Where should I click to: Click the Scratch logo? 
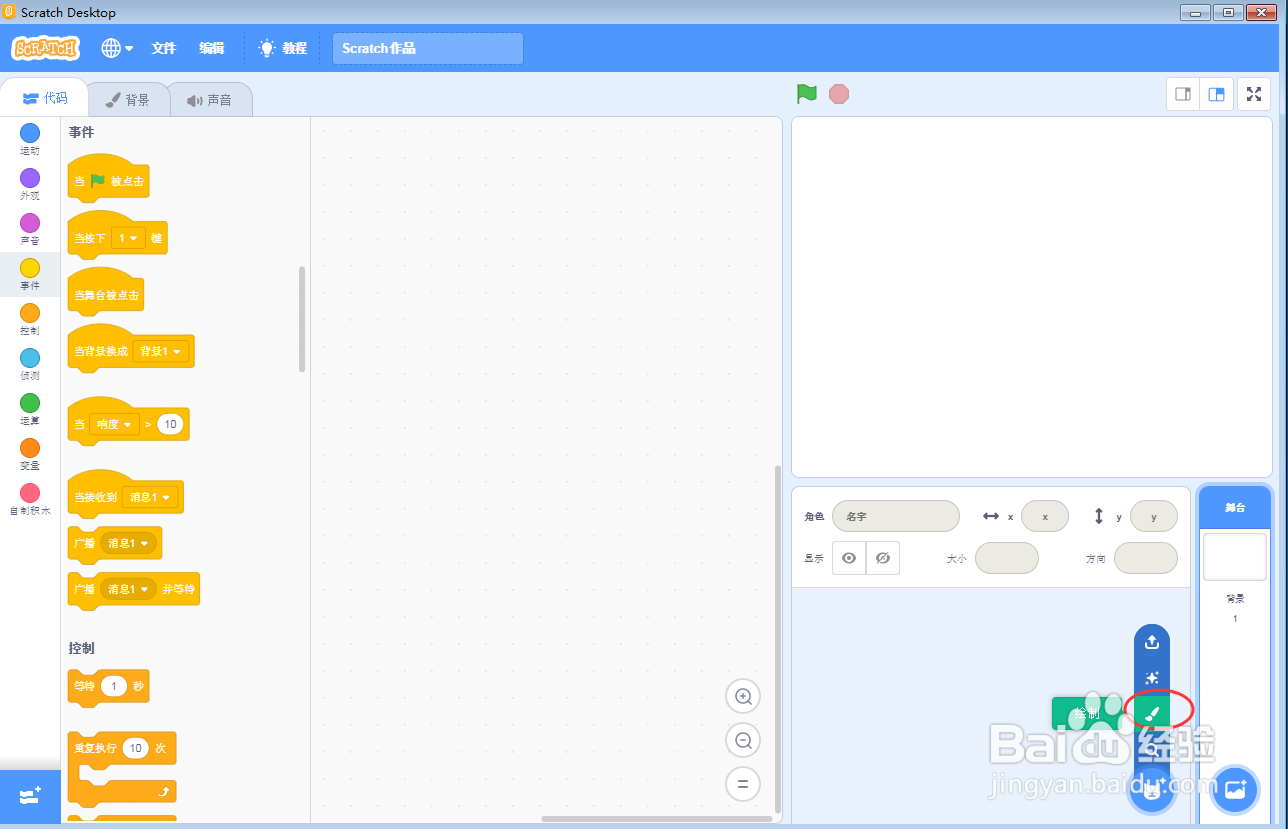click(46, 48)
